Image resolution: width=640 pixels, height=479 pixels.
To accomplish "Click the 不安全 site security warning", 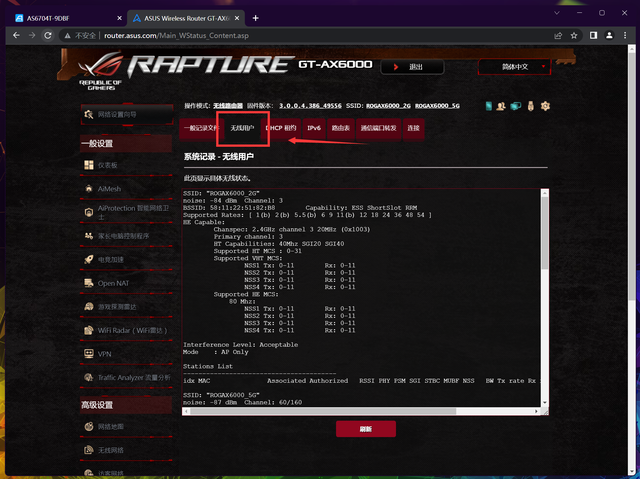I will (80, 35).
